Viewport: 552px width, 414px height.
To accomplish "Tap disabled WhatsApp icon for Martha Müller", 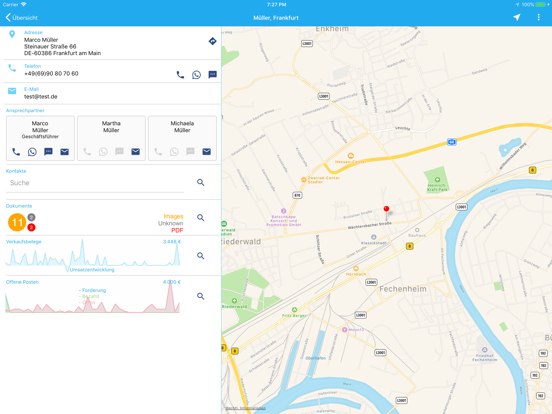I will (103, 152).
